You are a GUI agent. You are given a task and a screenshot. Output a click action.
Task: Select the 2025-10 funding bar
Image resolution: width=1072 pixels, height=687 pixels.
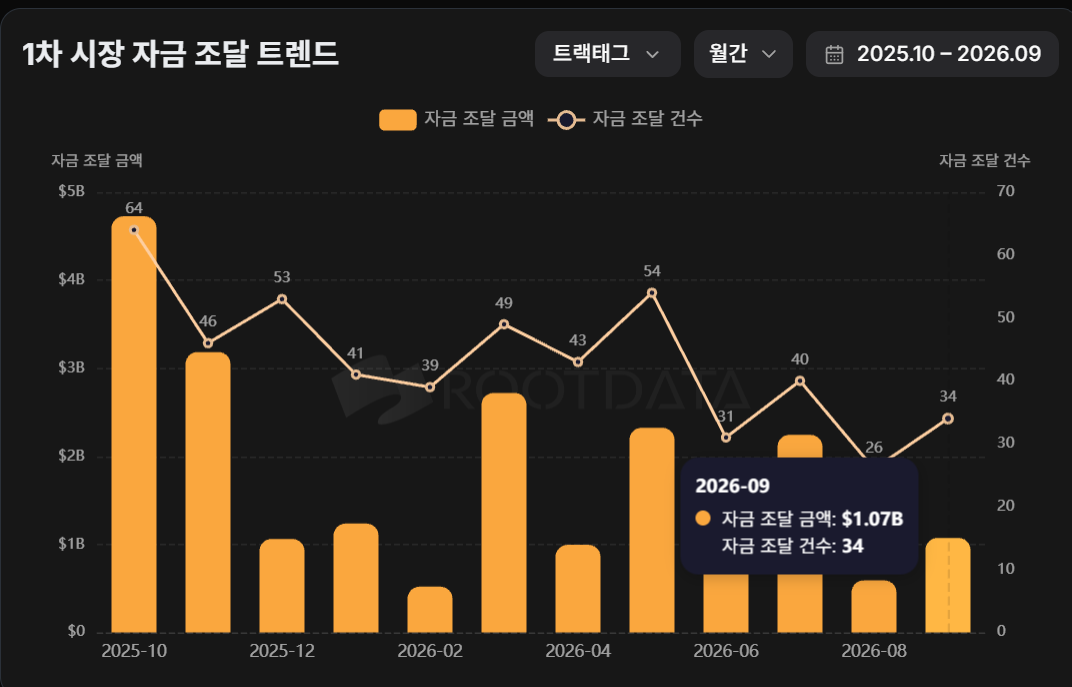click(x=134, y=425)
